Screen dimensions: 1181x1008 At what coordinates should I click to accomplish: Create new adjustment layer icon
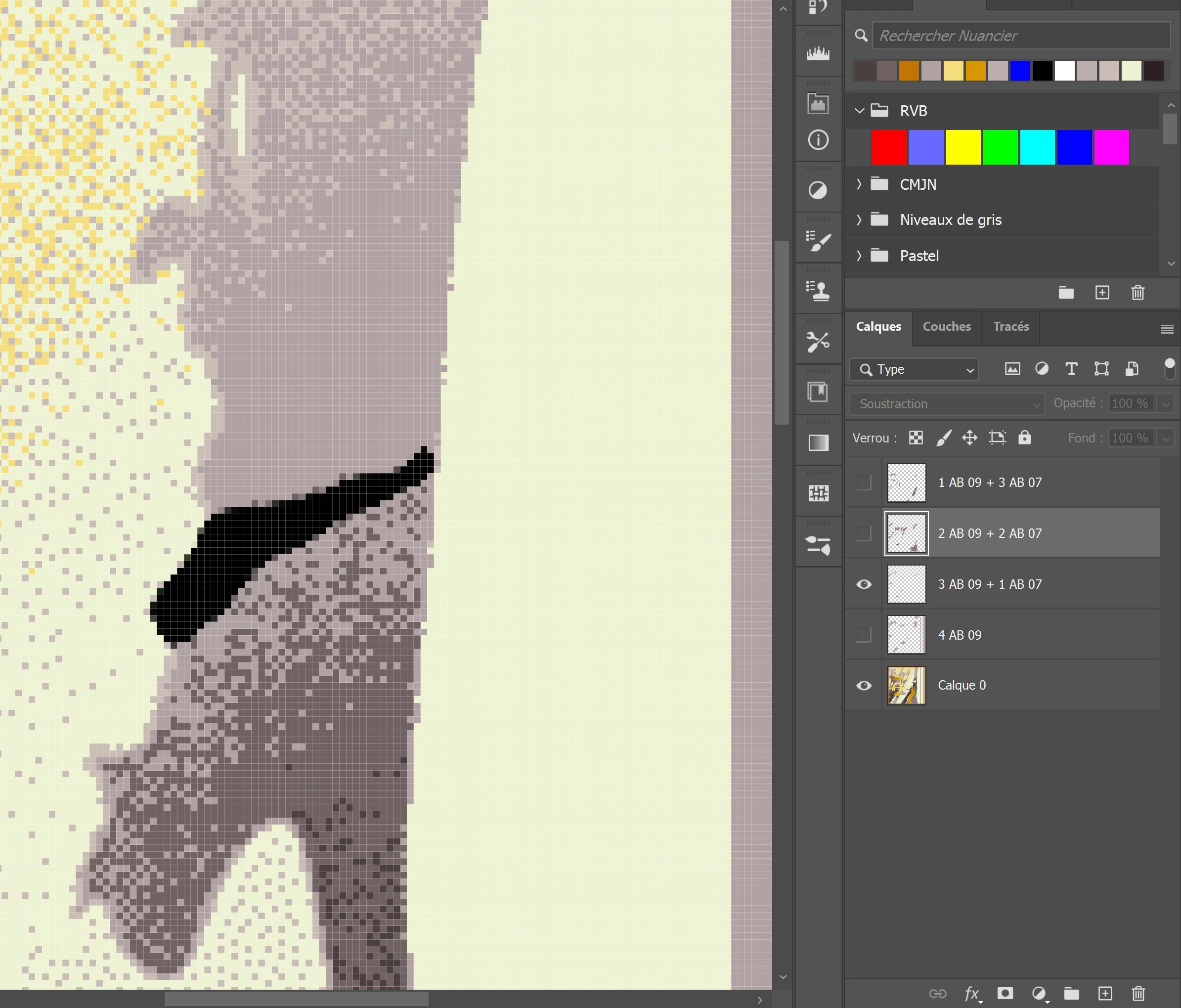(1039, 994)
